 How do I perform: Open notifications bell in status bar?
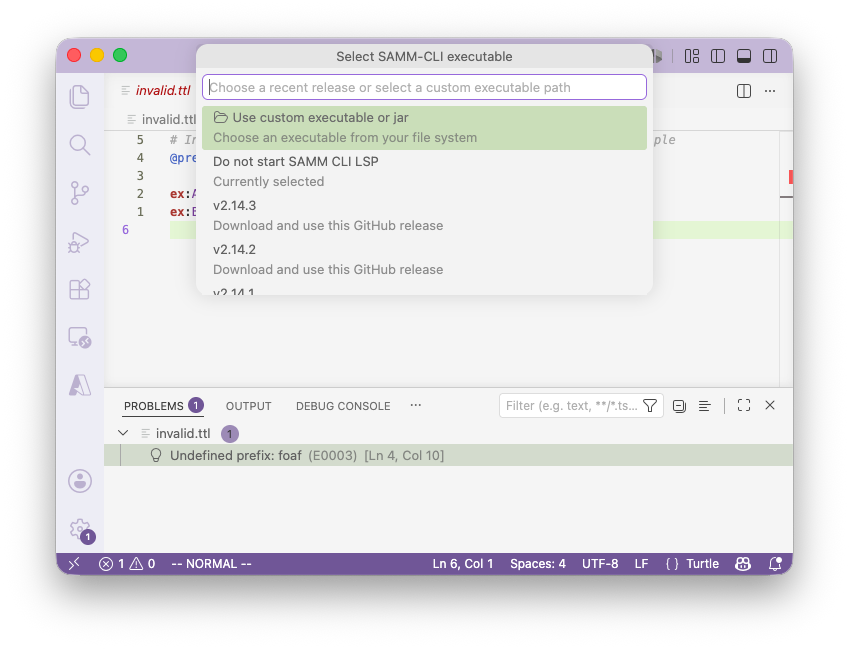tap(775, 563)
